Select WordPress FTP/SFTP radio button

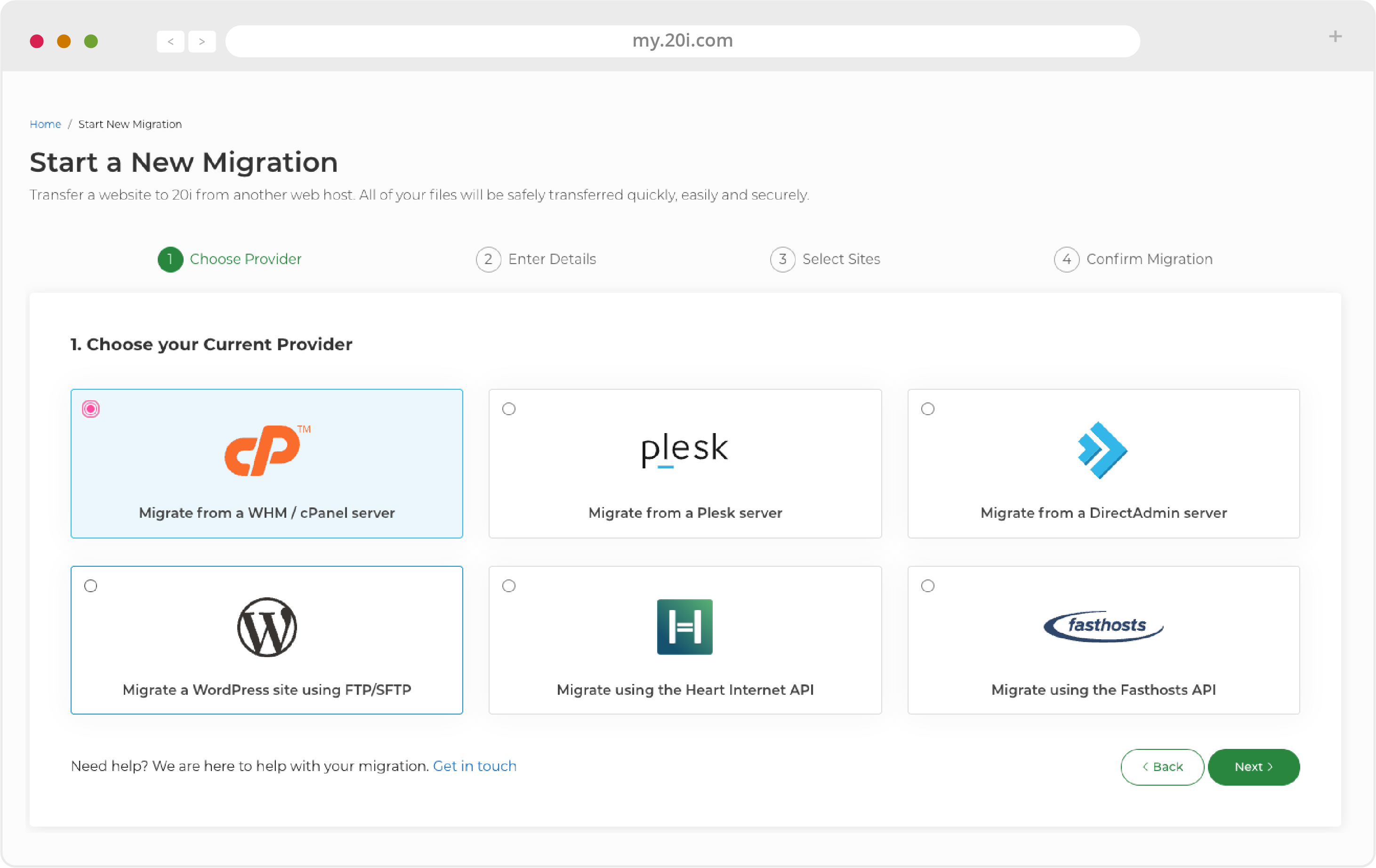tap(90, 585)
